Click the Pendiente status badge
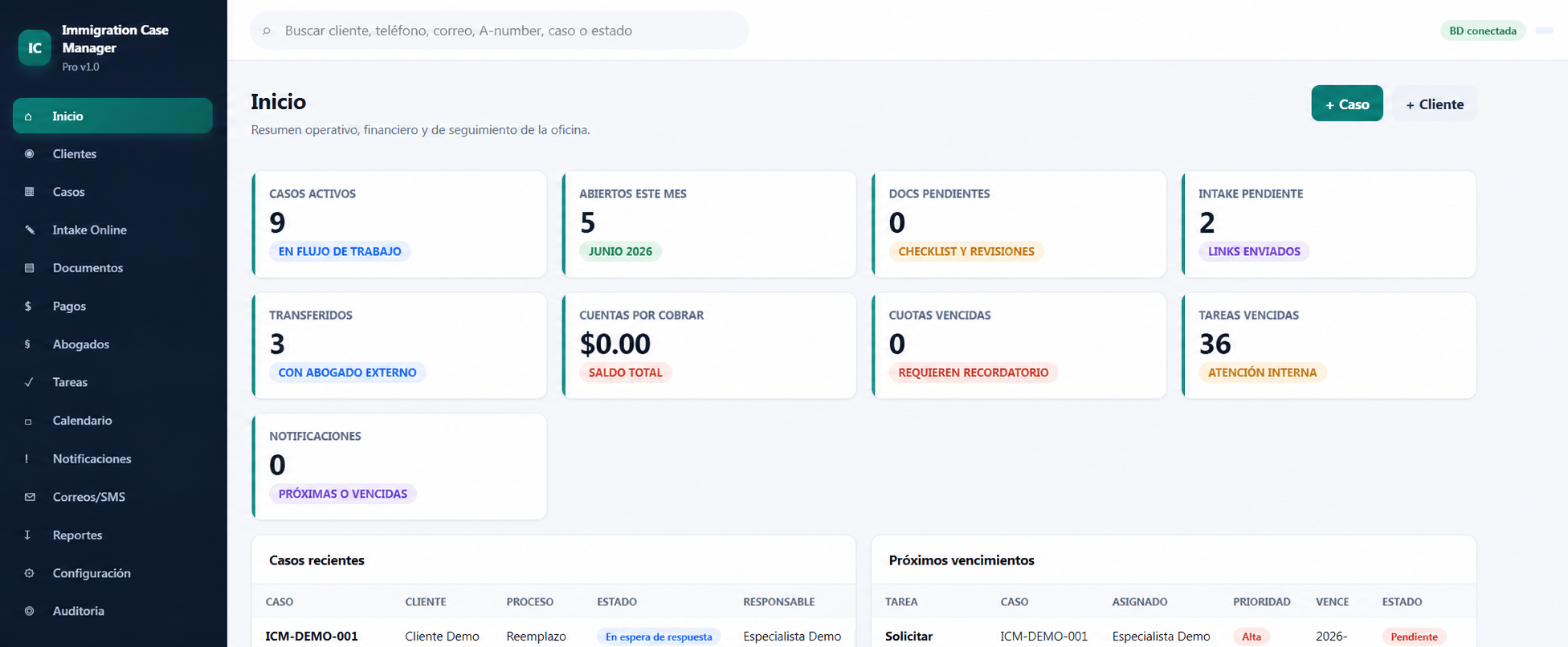The height and width of the screenshot is (647, 1568). (x=1414, y=637)
